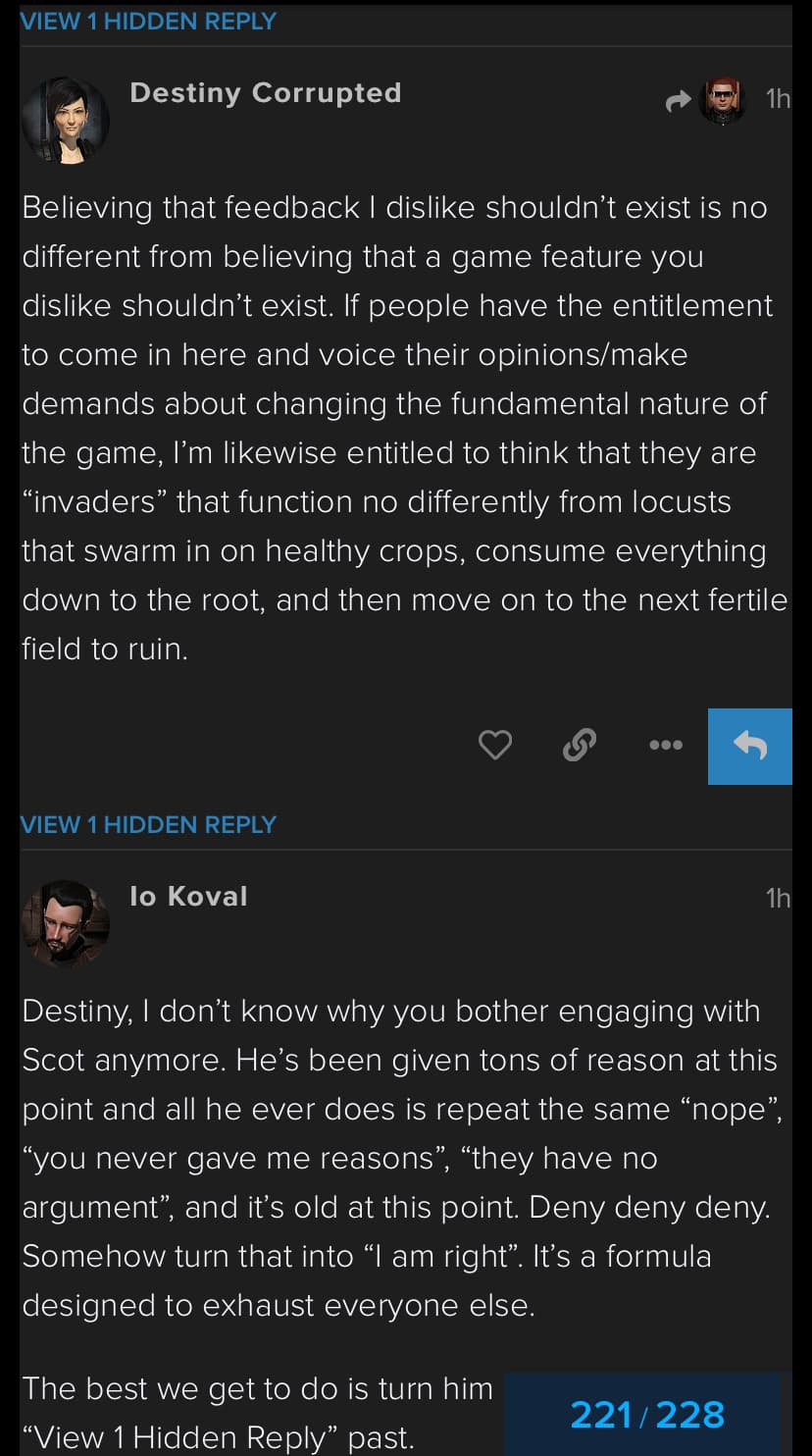Expand the topmost View 1 Hidden Reply
This screenshot has width=812, height=1456.
pyautogui.click(x=148, y=21)
